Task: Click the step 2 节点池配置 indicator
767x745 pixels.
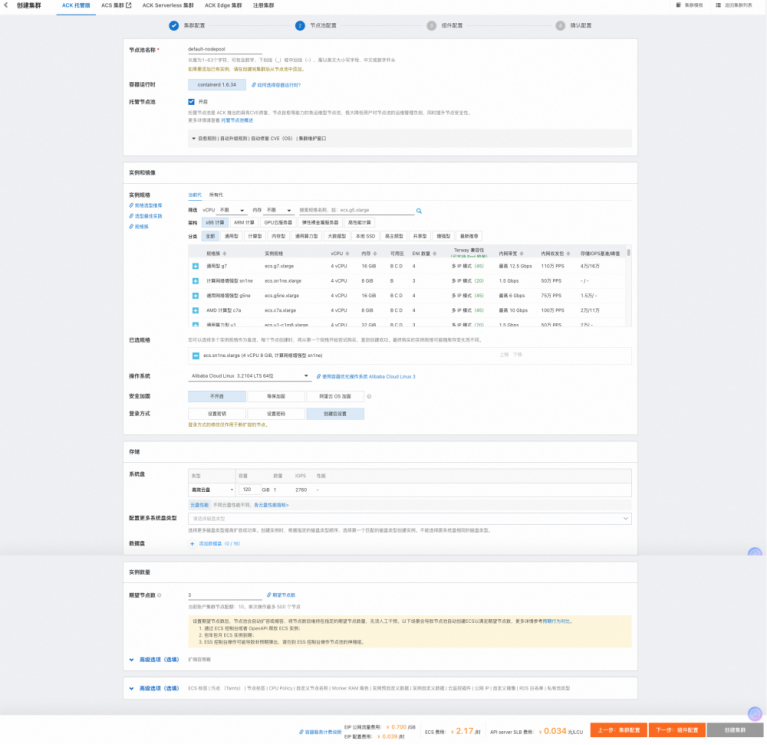Action: (300, 25)
